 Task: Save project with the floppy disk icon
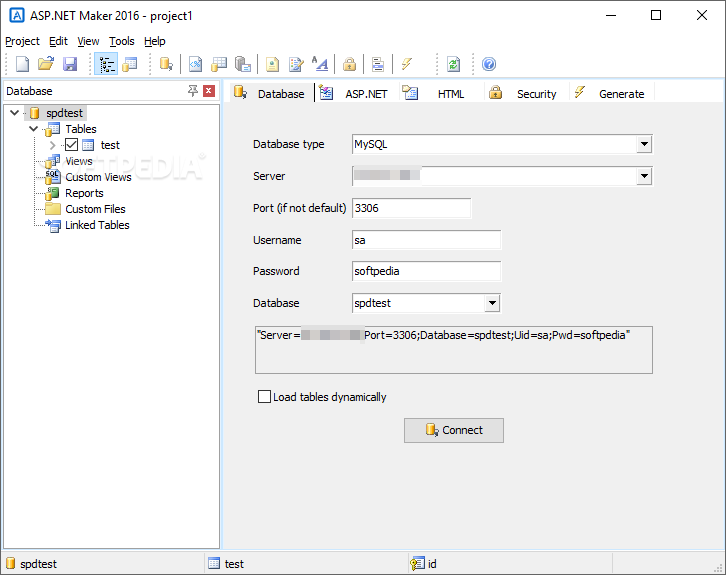[x=70, y=64]
